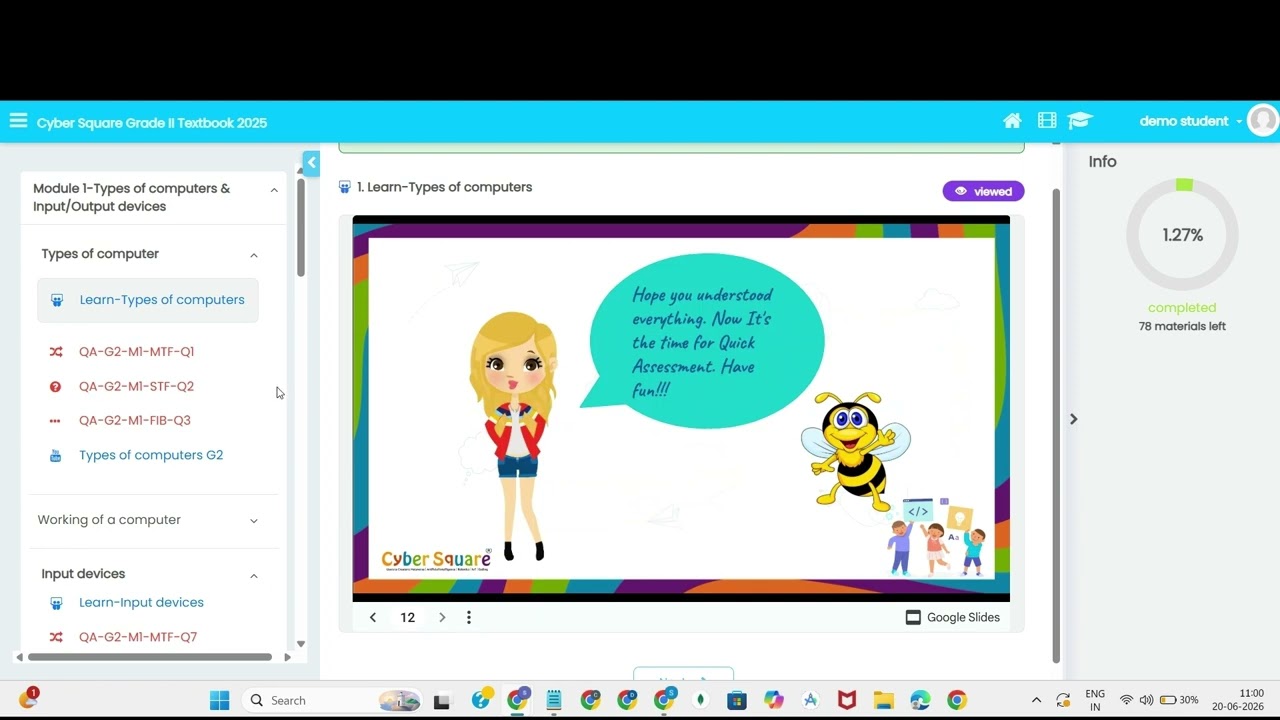This screenshot has height=720, width=1280.
Task: Open QA-G2-M1-MTF-Q7 quiz
Action: (x=138, y=637)
